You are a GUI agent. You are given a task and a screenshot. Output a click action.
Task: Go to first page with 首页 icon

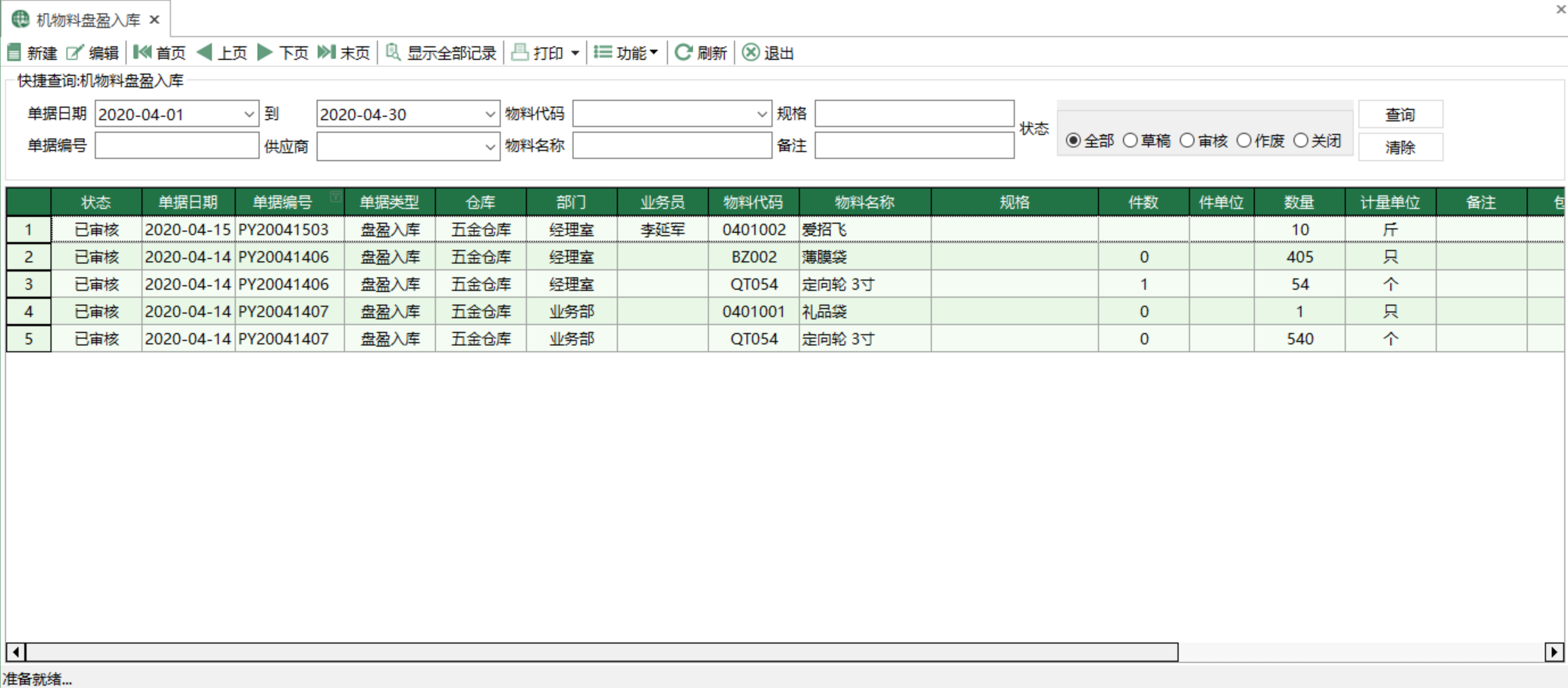pos(142,52)
